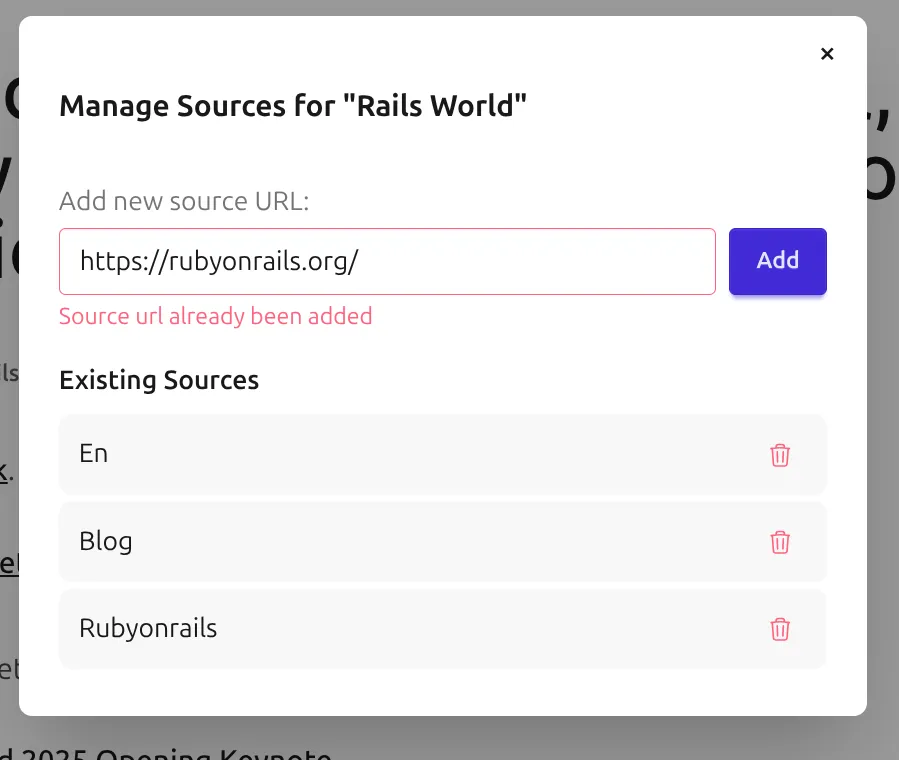Click the "Add new source URL:" label

(x=185, y=201)
